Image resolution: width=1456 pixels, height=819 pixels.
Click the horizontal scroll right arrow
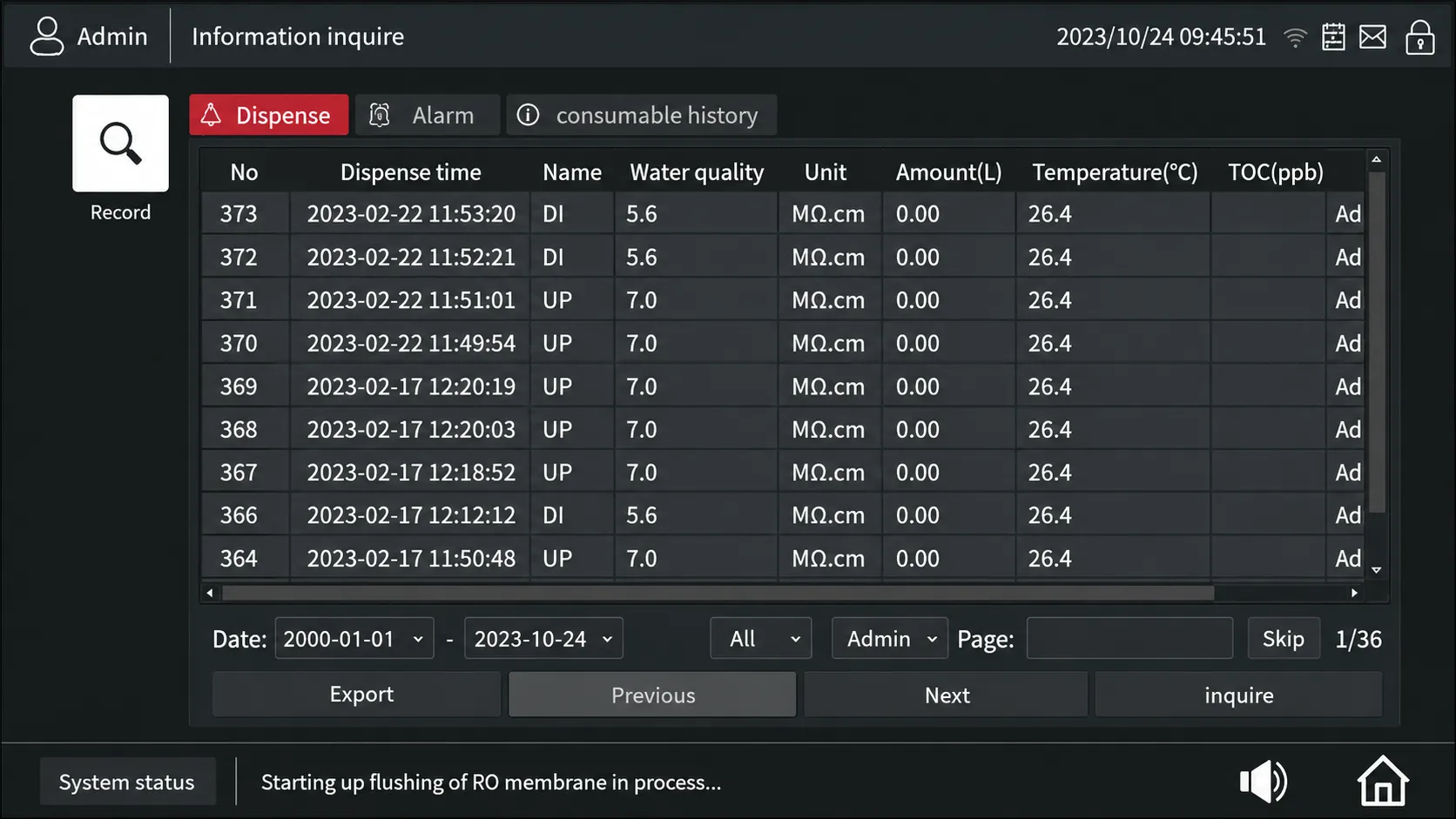pos(1354,593)
